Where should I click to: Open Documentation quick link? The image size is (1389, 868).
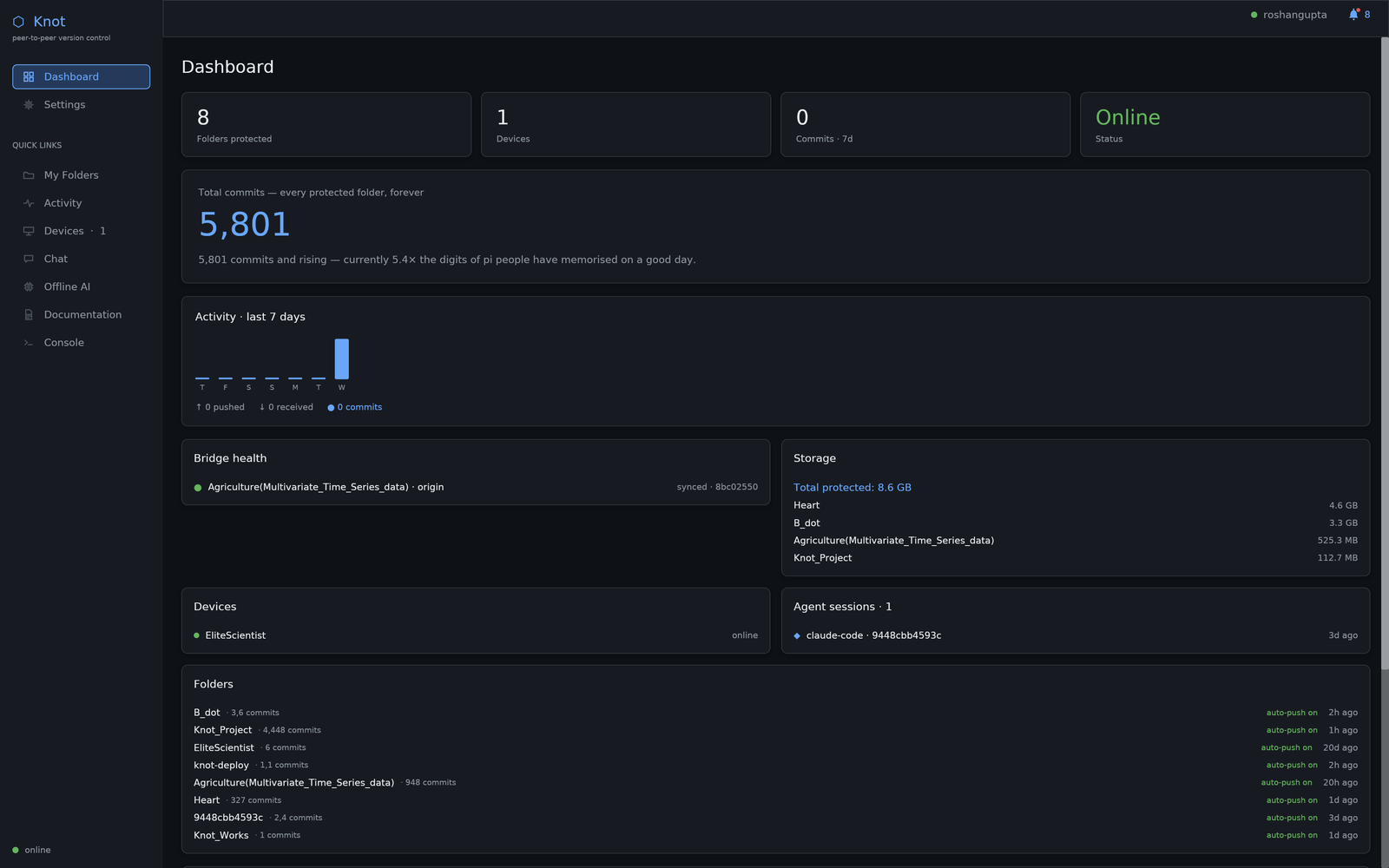(81, 314)
